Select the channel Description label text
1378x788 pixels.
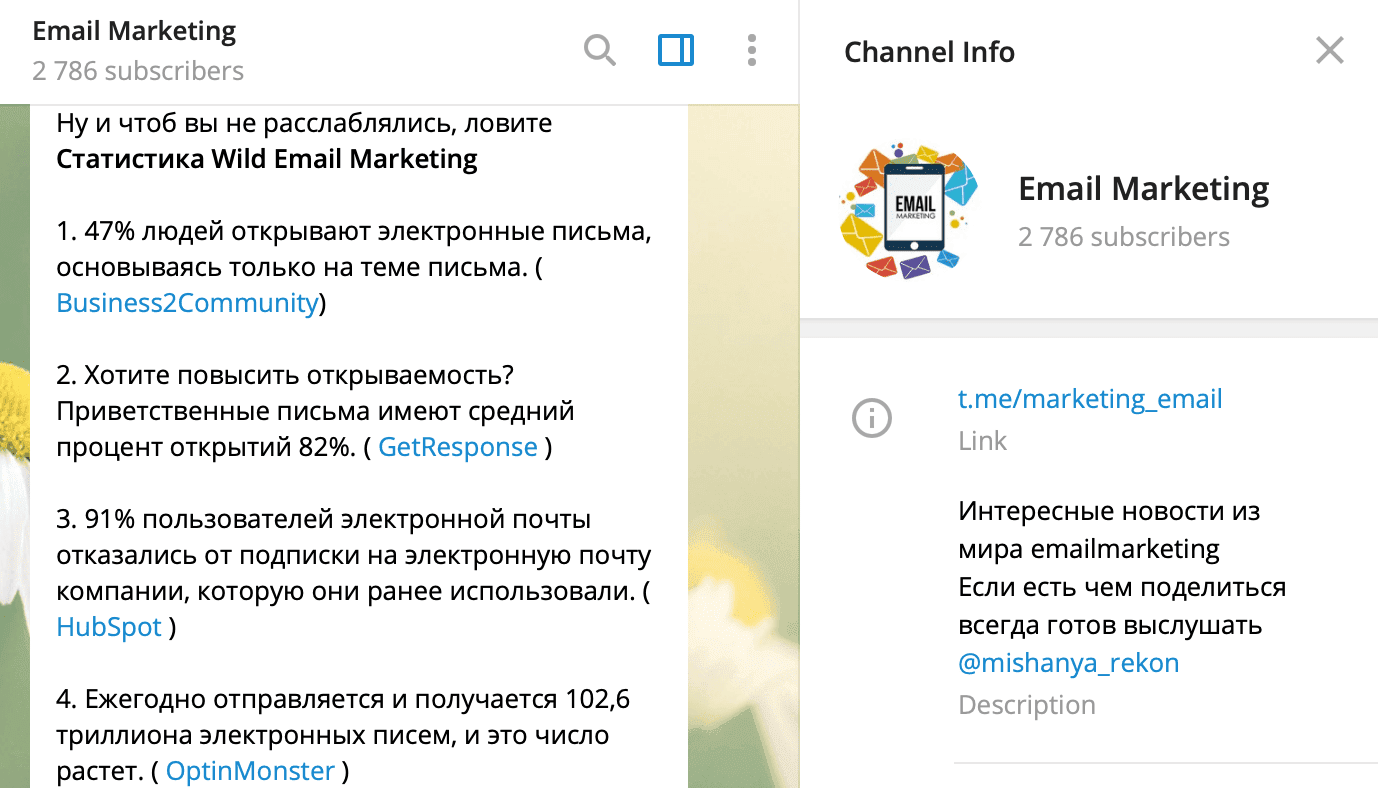(1026, 704)
